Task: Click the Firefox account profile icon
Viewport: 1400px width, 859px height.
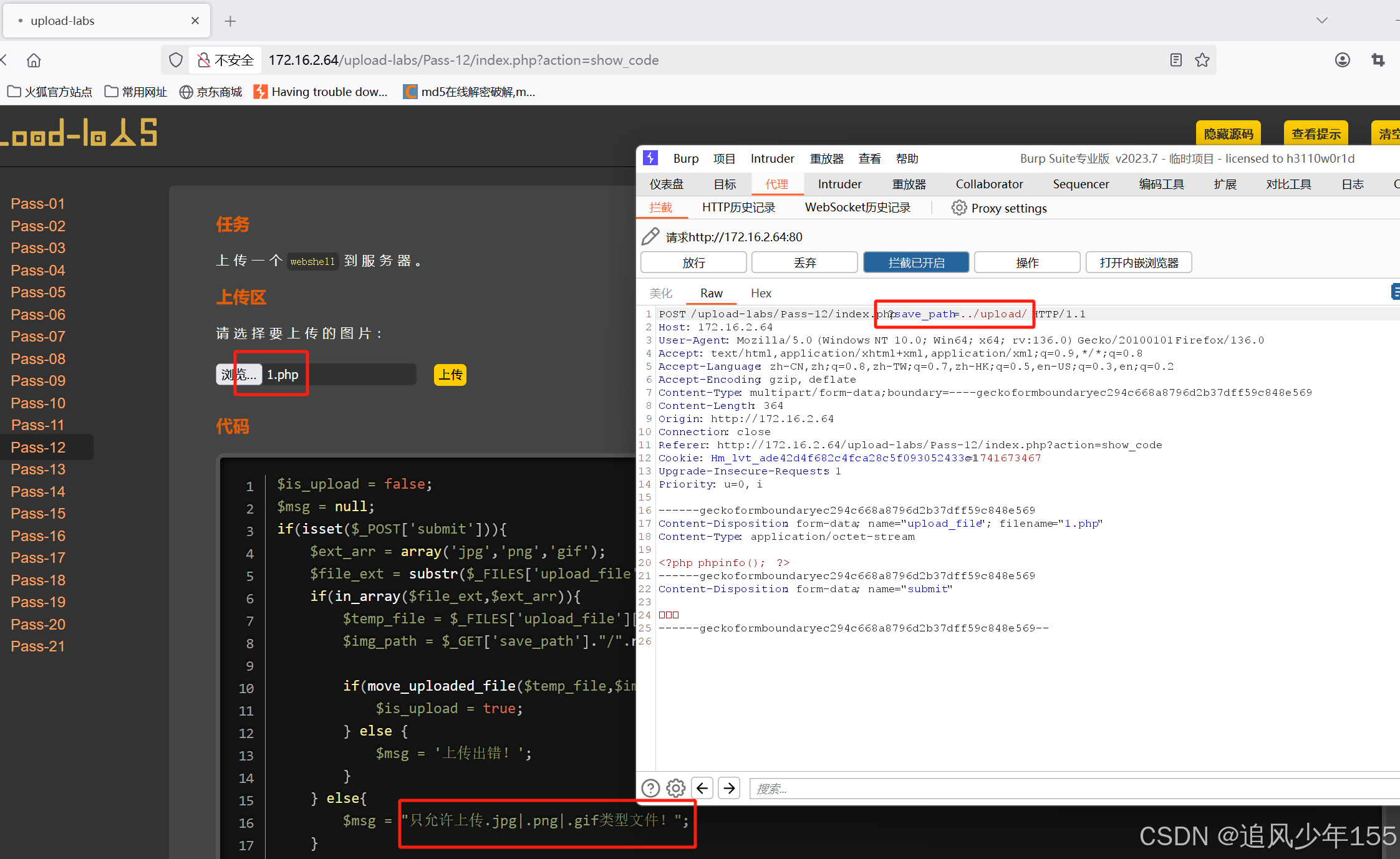Action: 1343,60
